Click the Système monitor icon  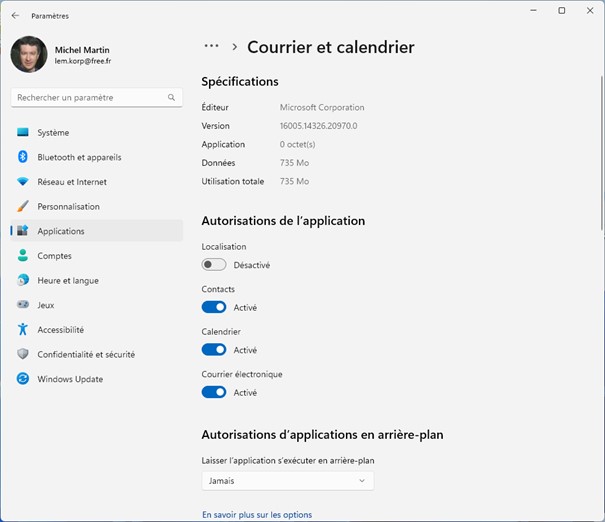click(x=23, y=132)
